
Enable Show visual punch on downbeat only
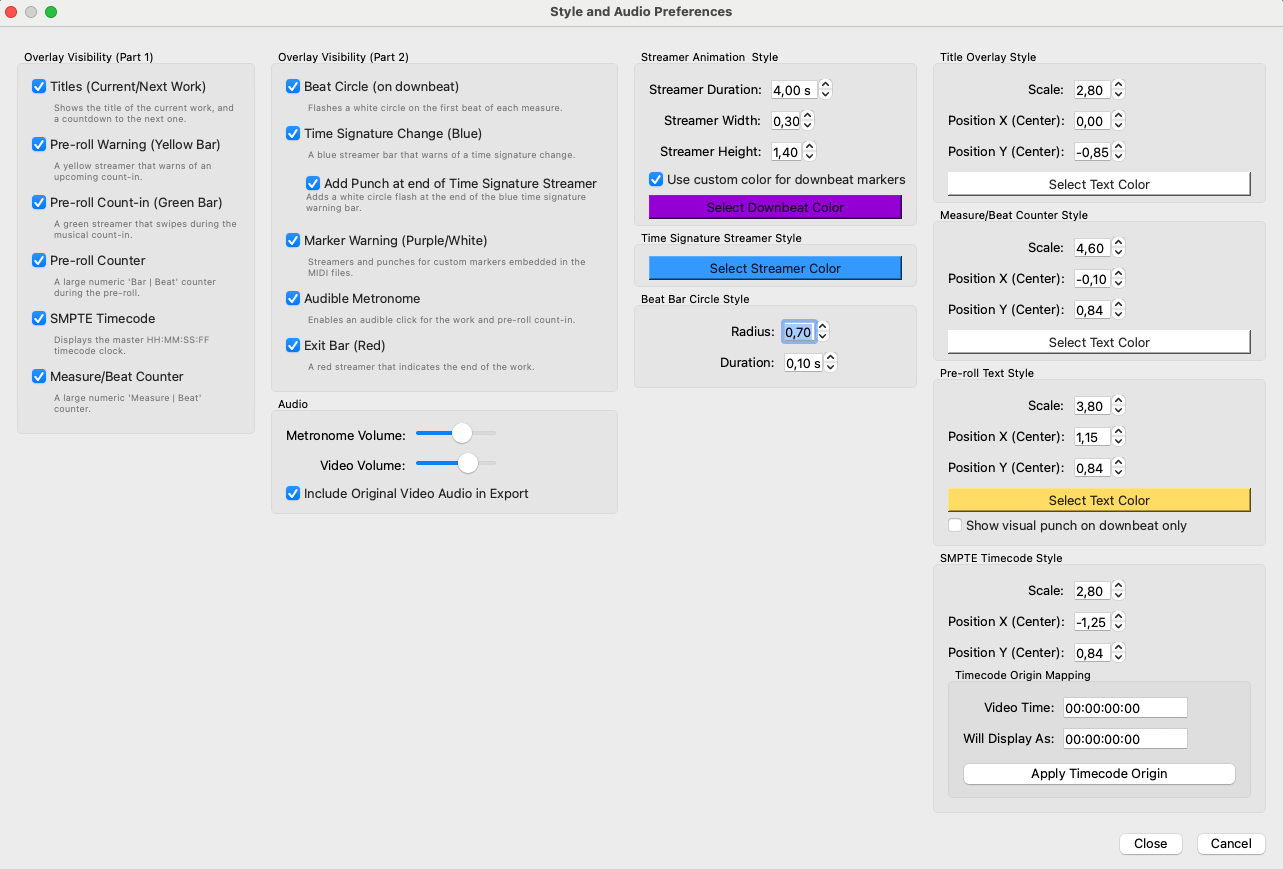[x=955, y=525]
